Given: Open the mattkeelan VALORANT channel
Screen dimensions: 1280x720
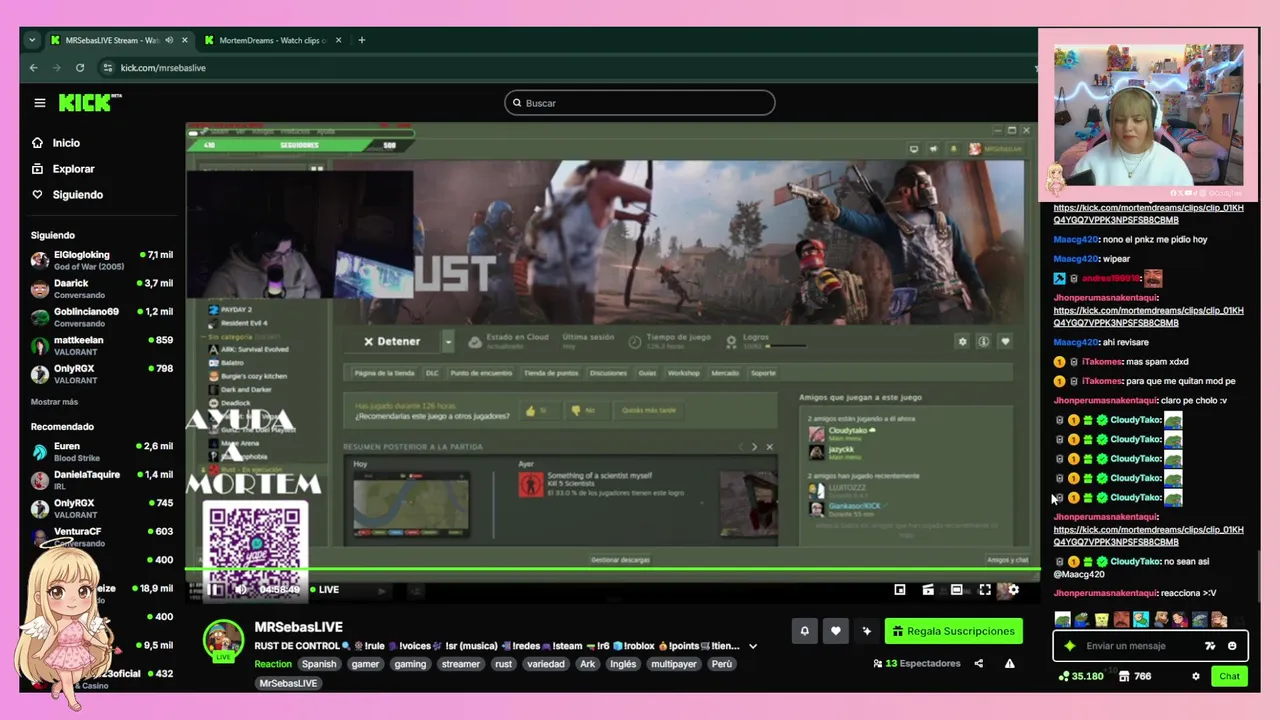Looking at the screenshot, I should 100,346.
